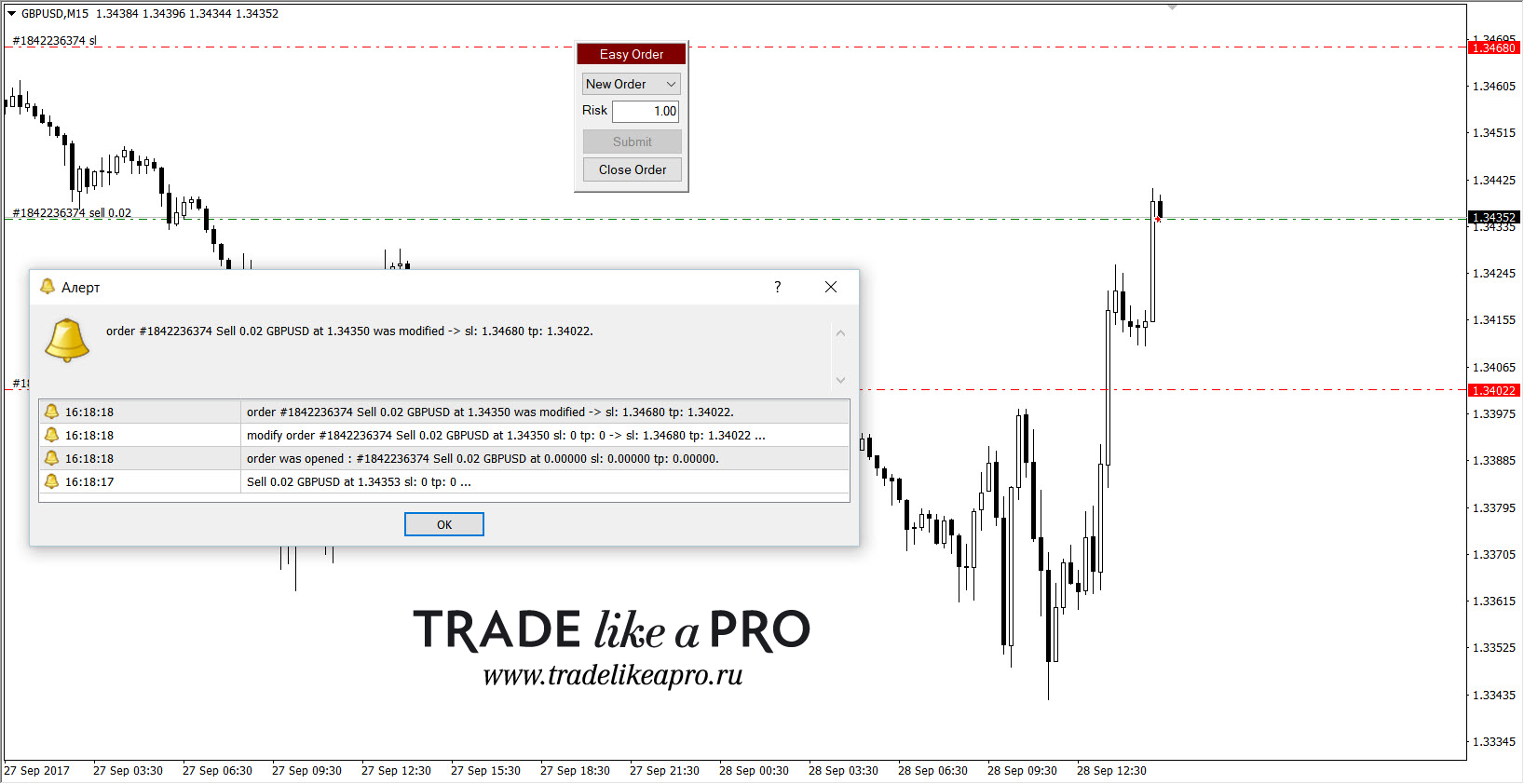Click the Risk input field

pos(646,111)
